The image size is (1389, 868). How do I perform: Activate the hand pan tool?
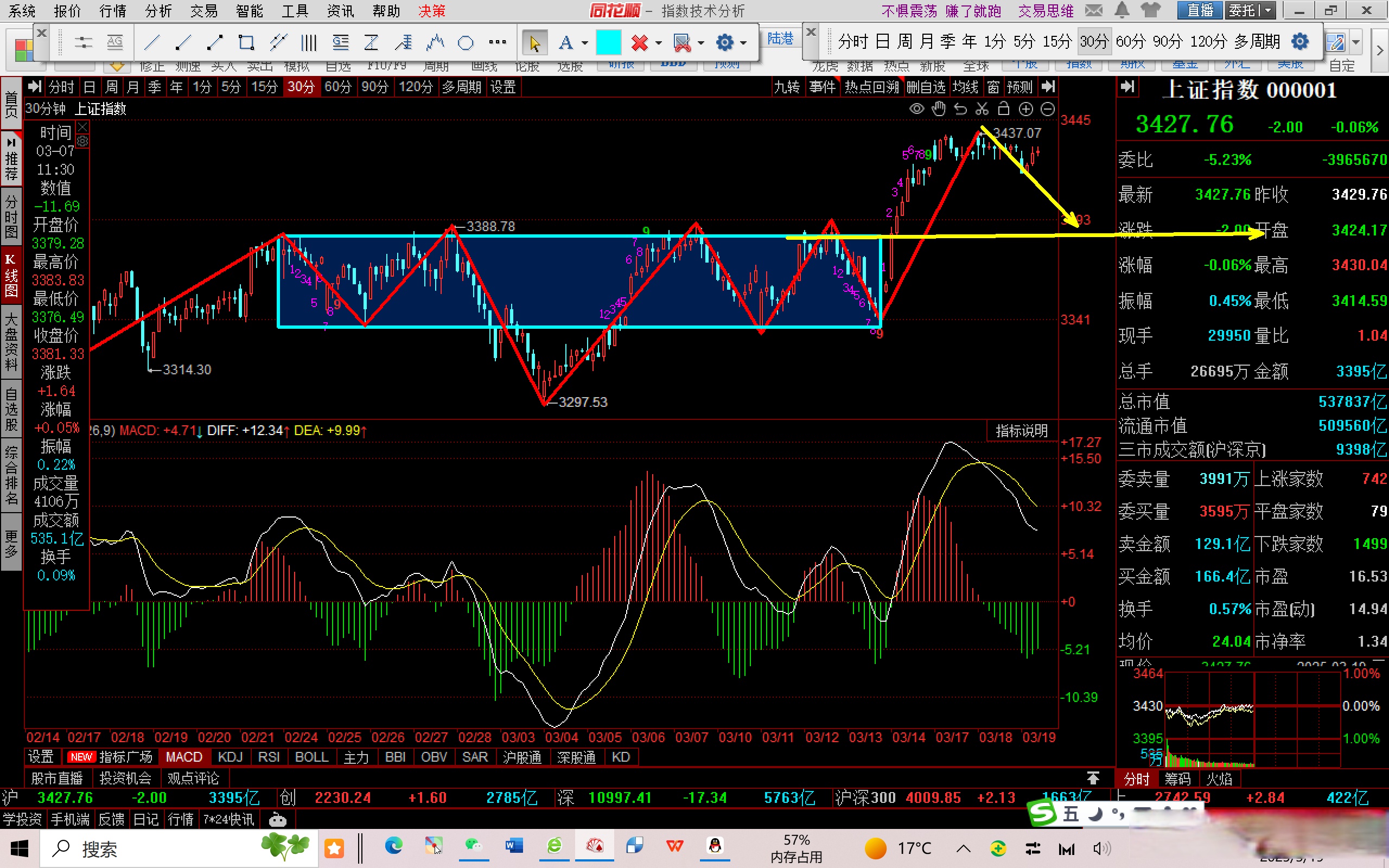click(x=939, y=108)
